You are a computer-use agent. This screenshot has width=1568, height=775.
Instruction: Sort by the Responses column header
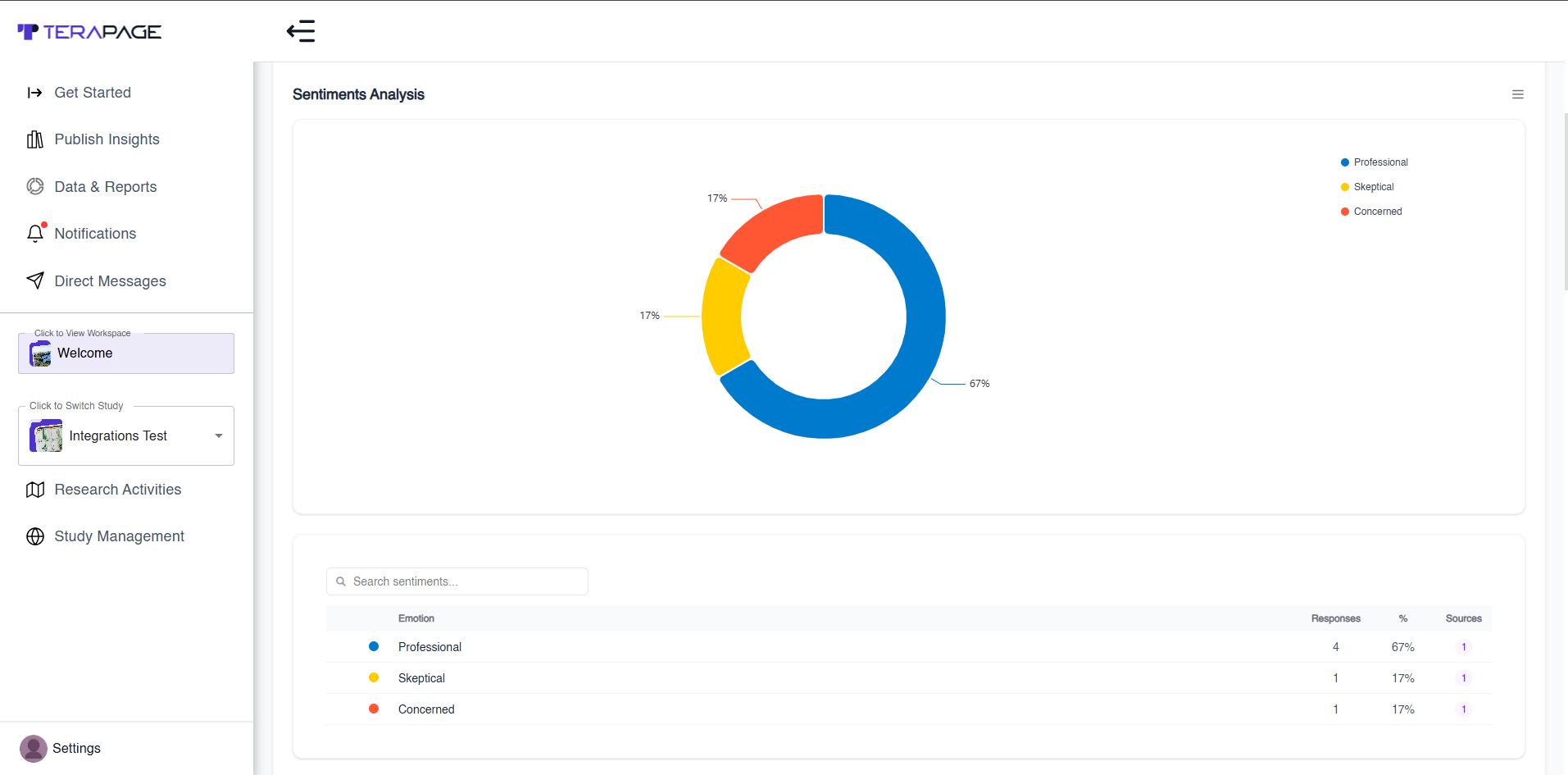point(1335,618)
